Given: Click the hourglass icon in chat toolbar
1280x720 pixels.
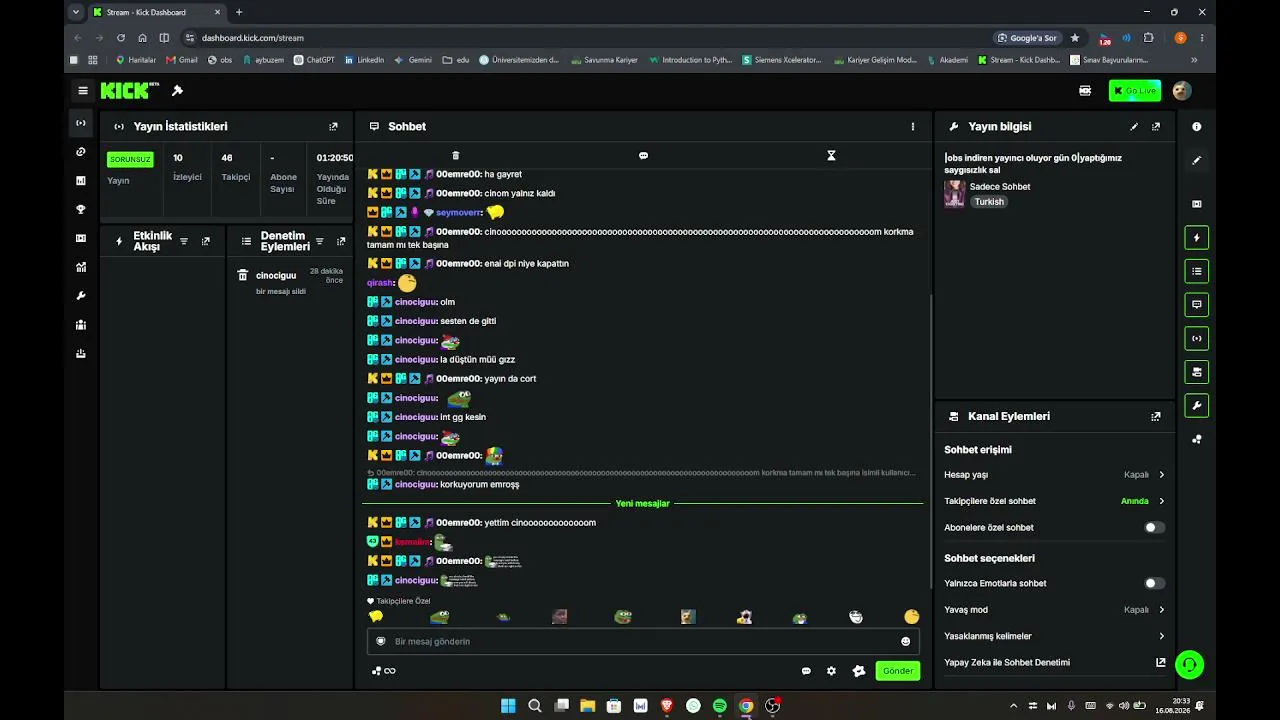Looking at the screenshot, I should pyautogui.click(x=831, y=155).
